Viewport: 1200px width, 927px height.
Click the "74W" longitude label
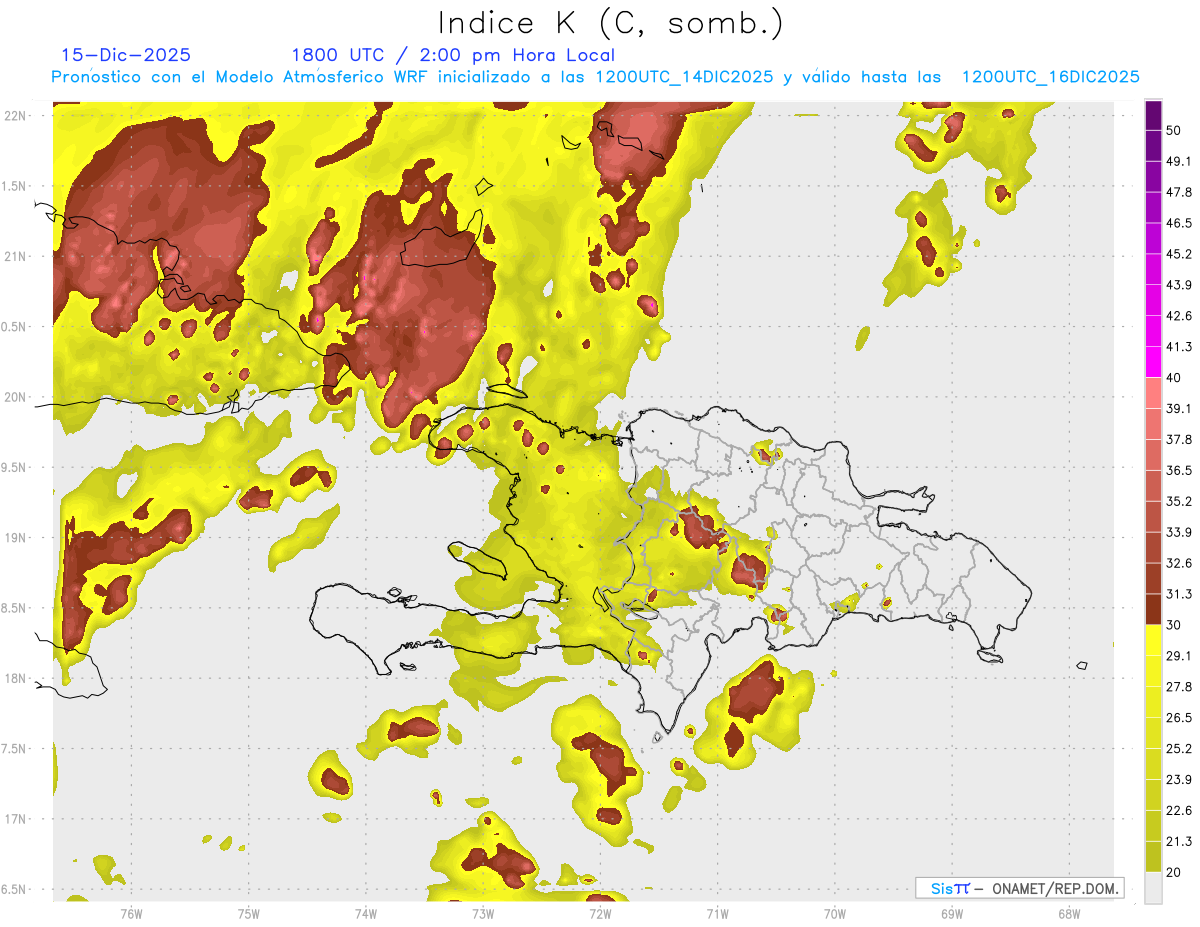(365, 913)
